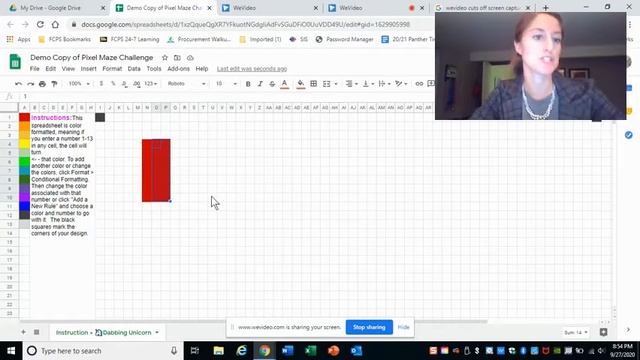Image resolution: width=640 pixels, height=360 pixels.
Task: Click the browser address bar
Action: click(245, 24)
